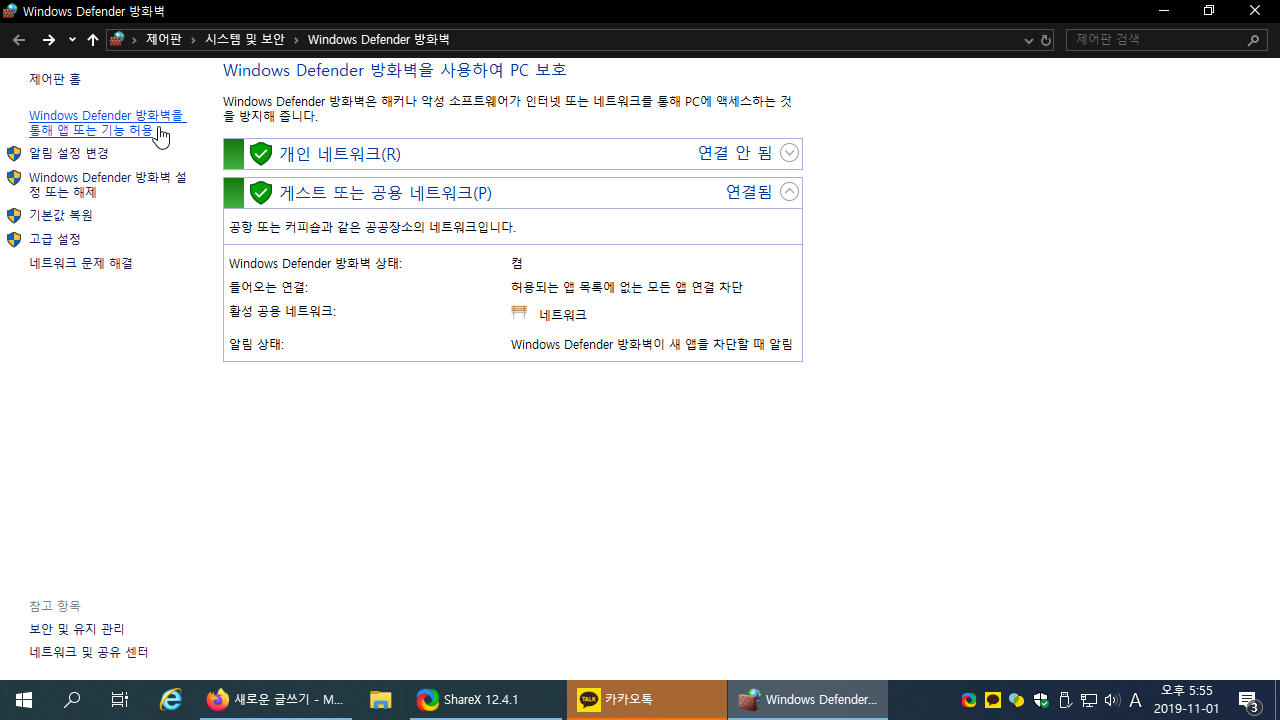The width and height of the screenshot is (1280, 720).
Task: Open Windows Security shield tray icon
Action: click(1041, 700)
